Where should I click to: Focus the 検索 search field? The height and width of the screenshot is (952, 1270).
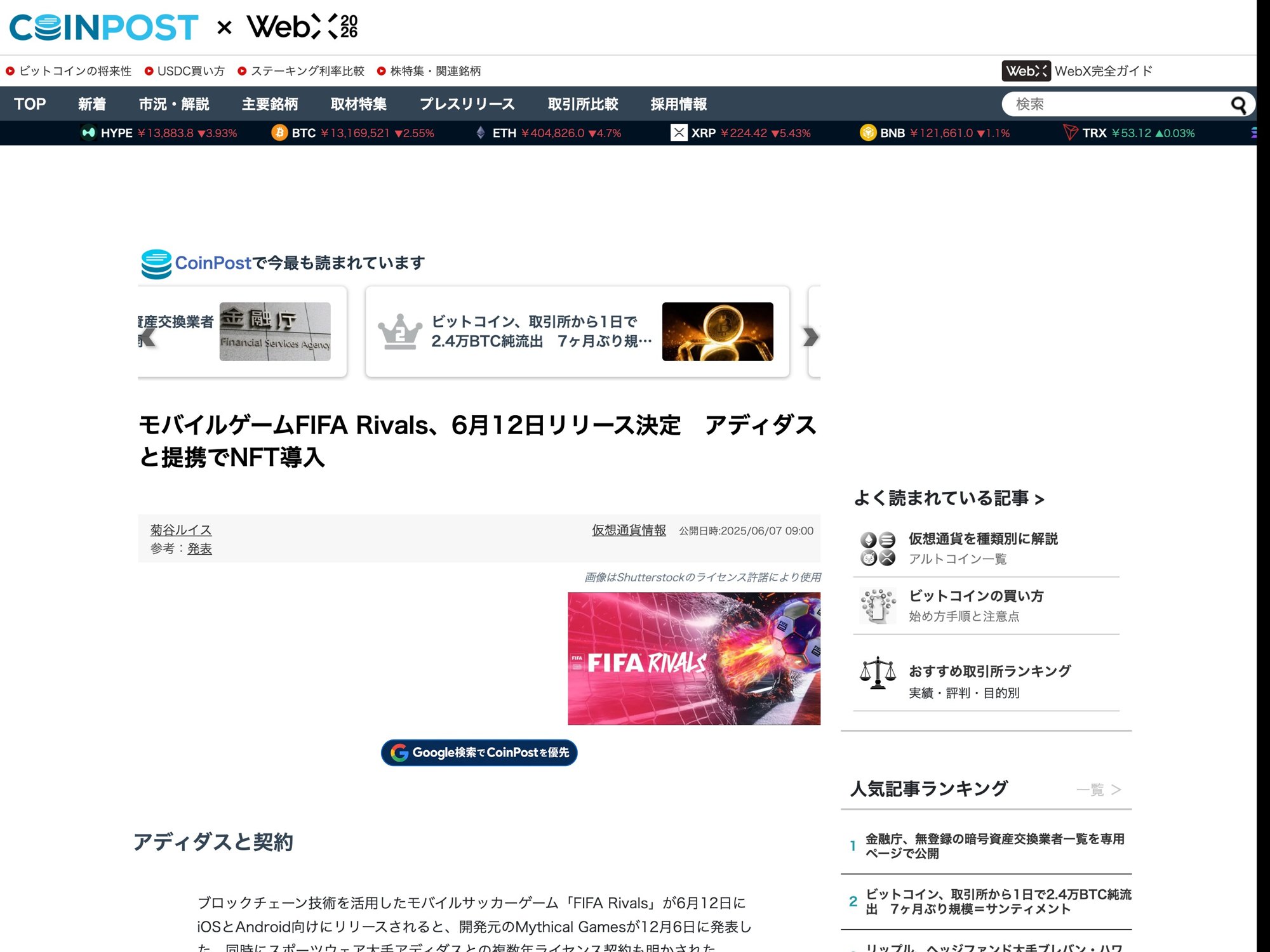pyautogui.click(x=1118, y=105)
